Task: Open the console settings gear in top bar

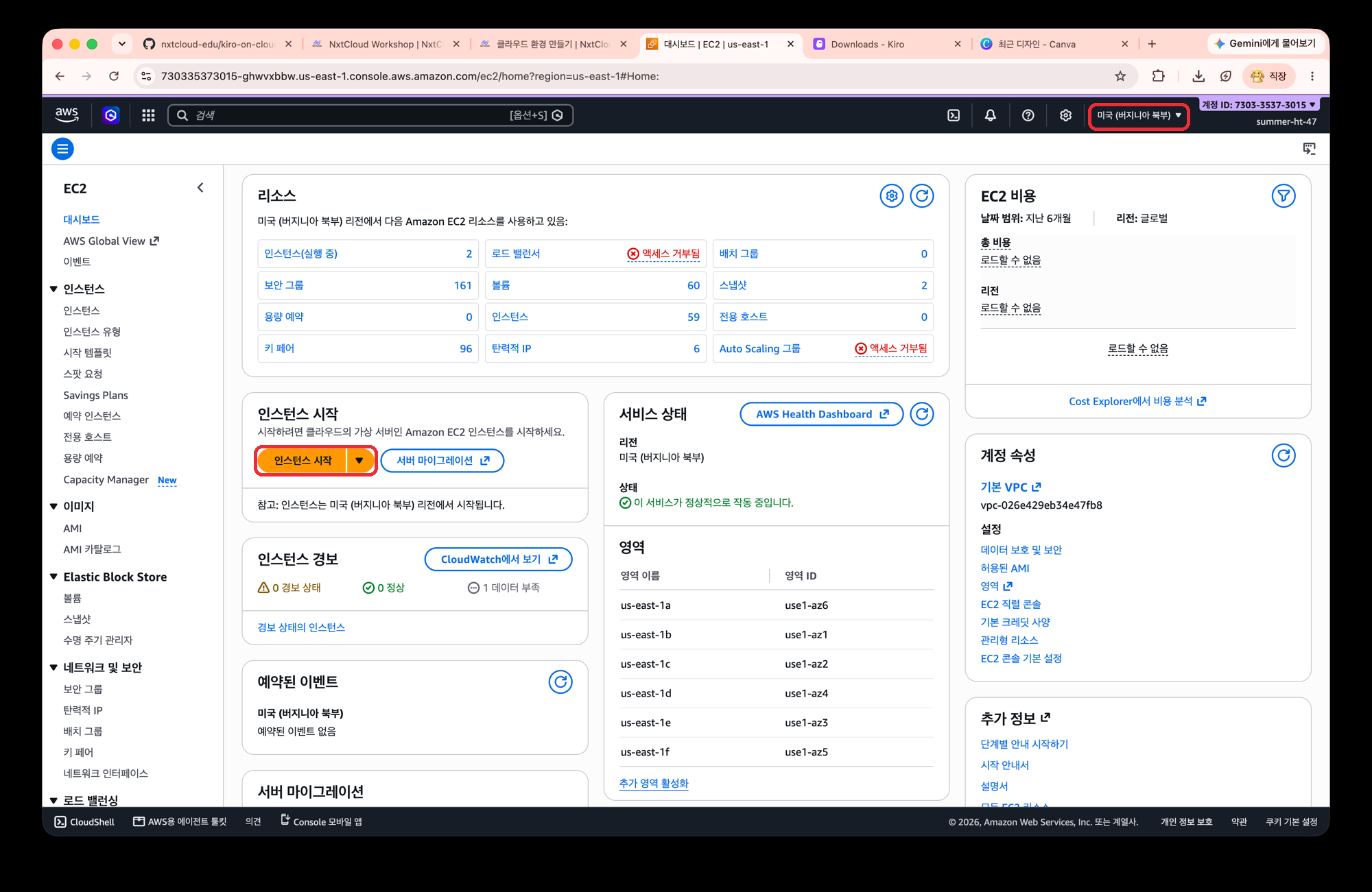Action: (1065, 115)
